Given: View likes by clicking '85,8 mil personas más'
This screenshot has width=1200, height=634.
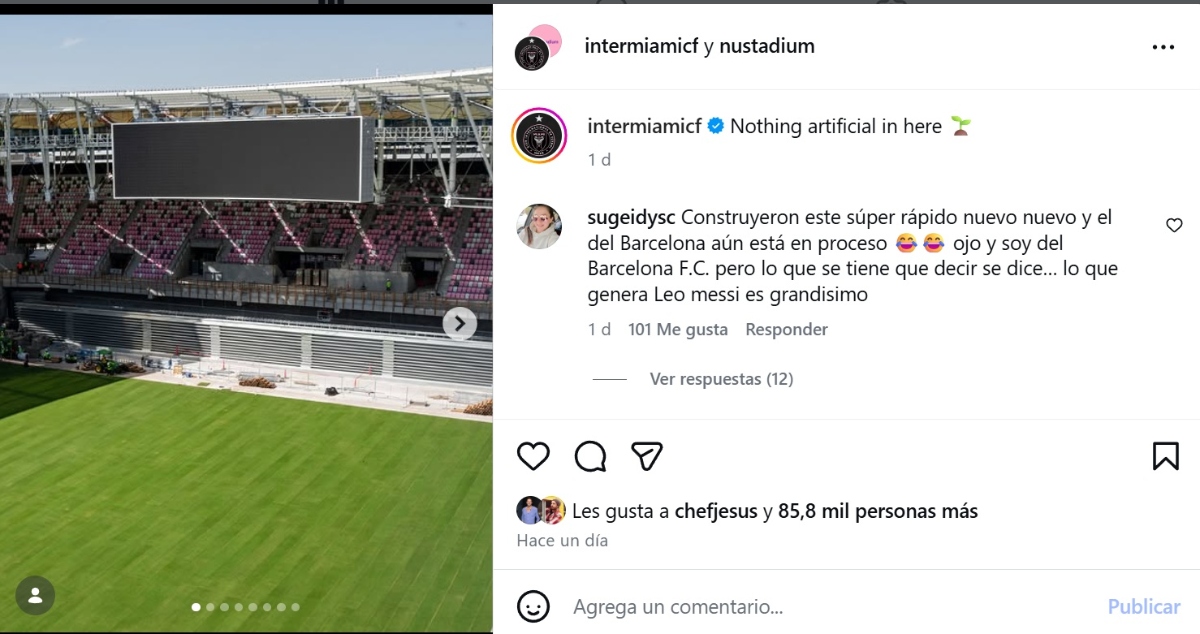Looking at the screenshot, I should 876,511.
